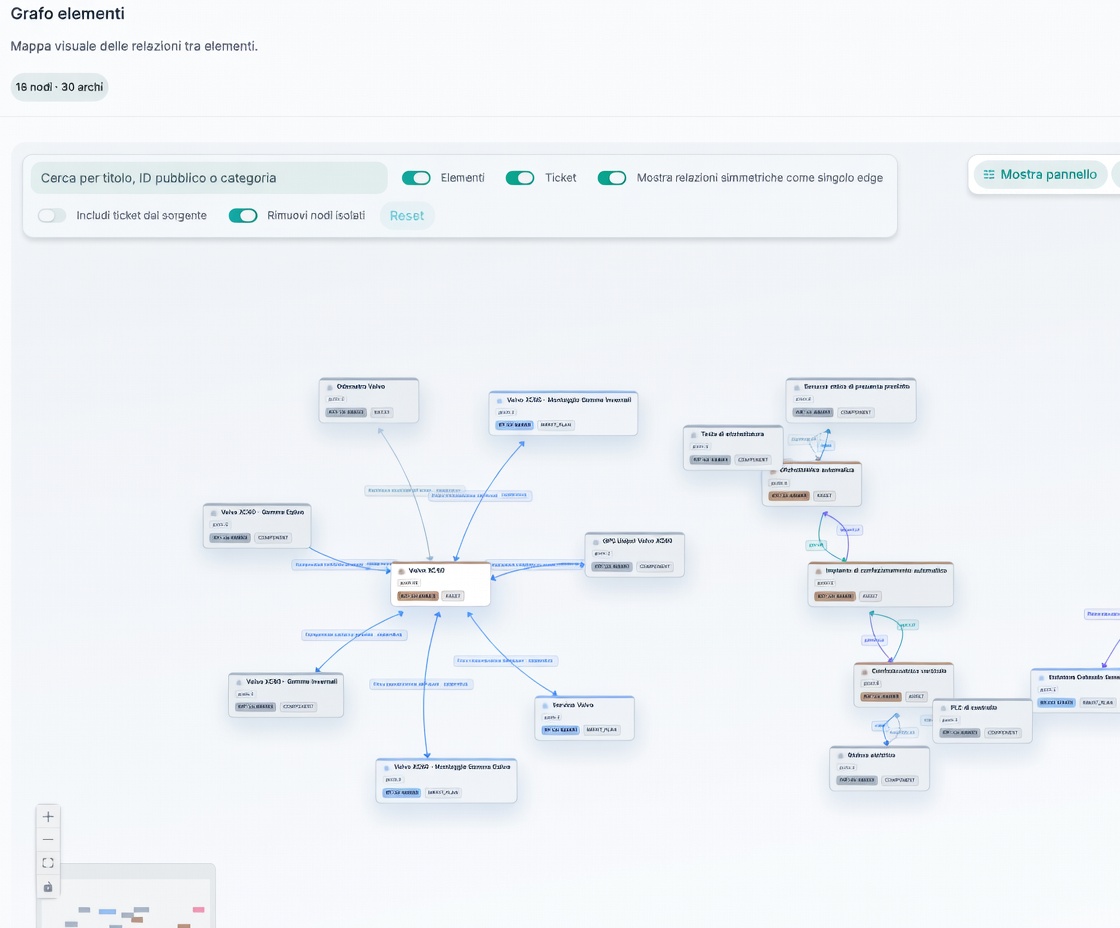1120x928 pixels.
Task: Click COMPONENT badge on PLC di controllo node
Action: (1003, 732)
